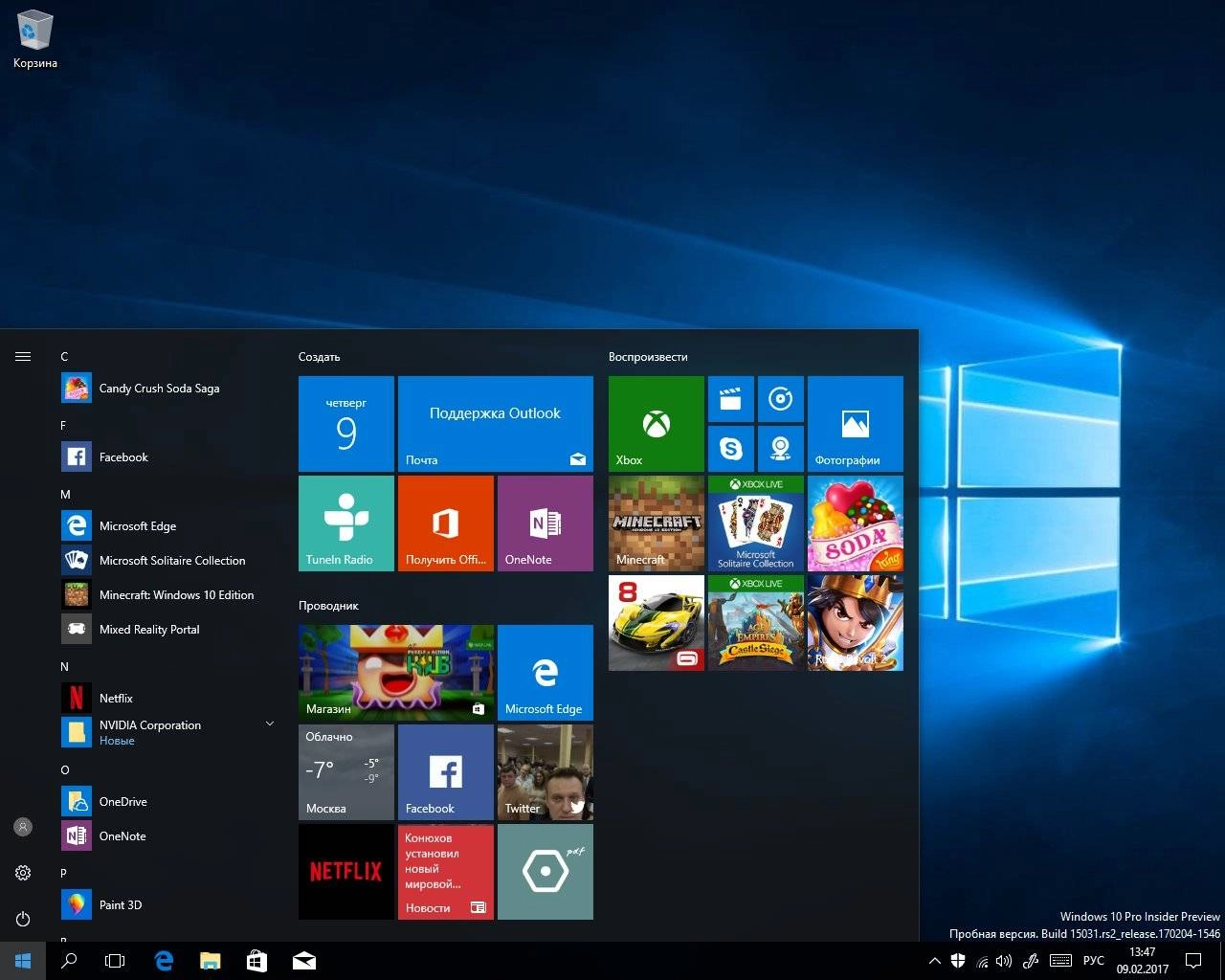1225x980 pixels.
Task: Click the letter O header in app list
Action: [x=64, y=770]
